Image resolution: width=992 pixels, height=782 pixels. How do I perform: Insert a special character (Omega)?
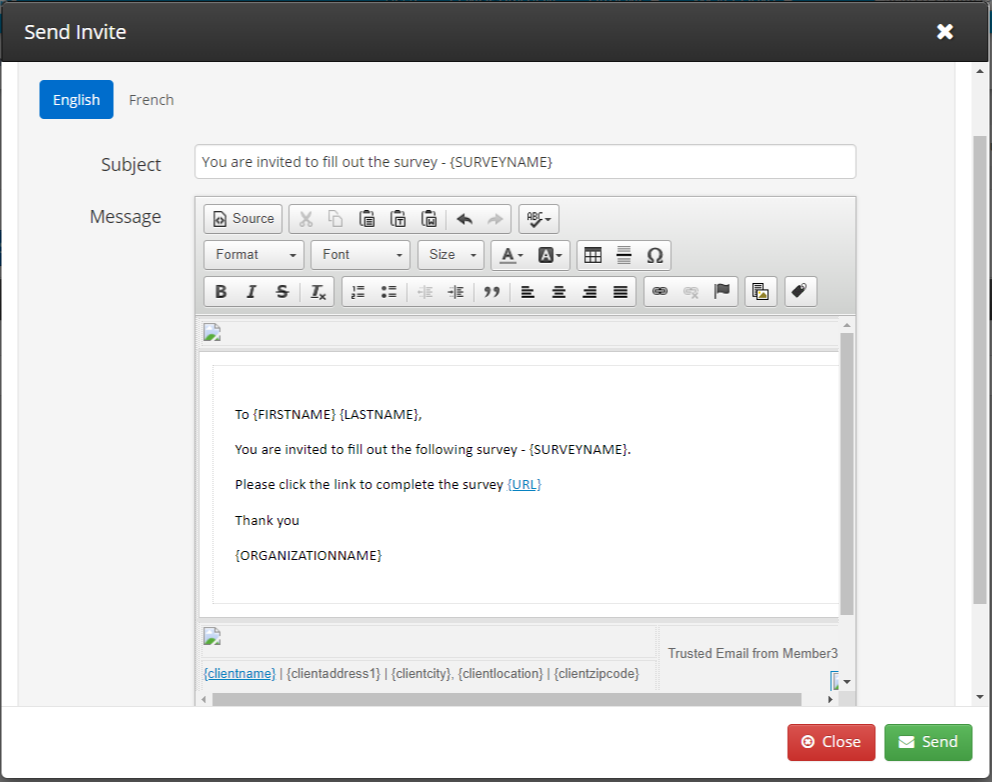(655, 255)
